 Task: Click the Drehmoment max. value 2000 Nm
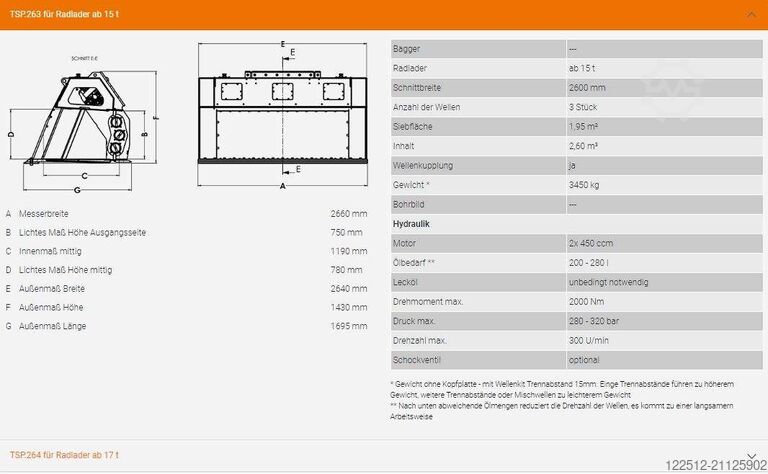pyautogui.click(x=586, y=302)
